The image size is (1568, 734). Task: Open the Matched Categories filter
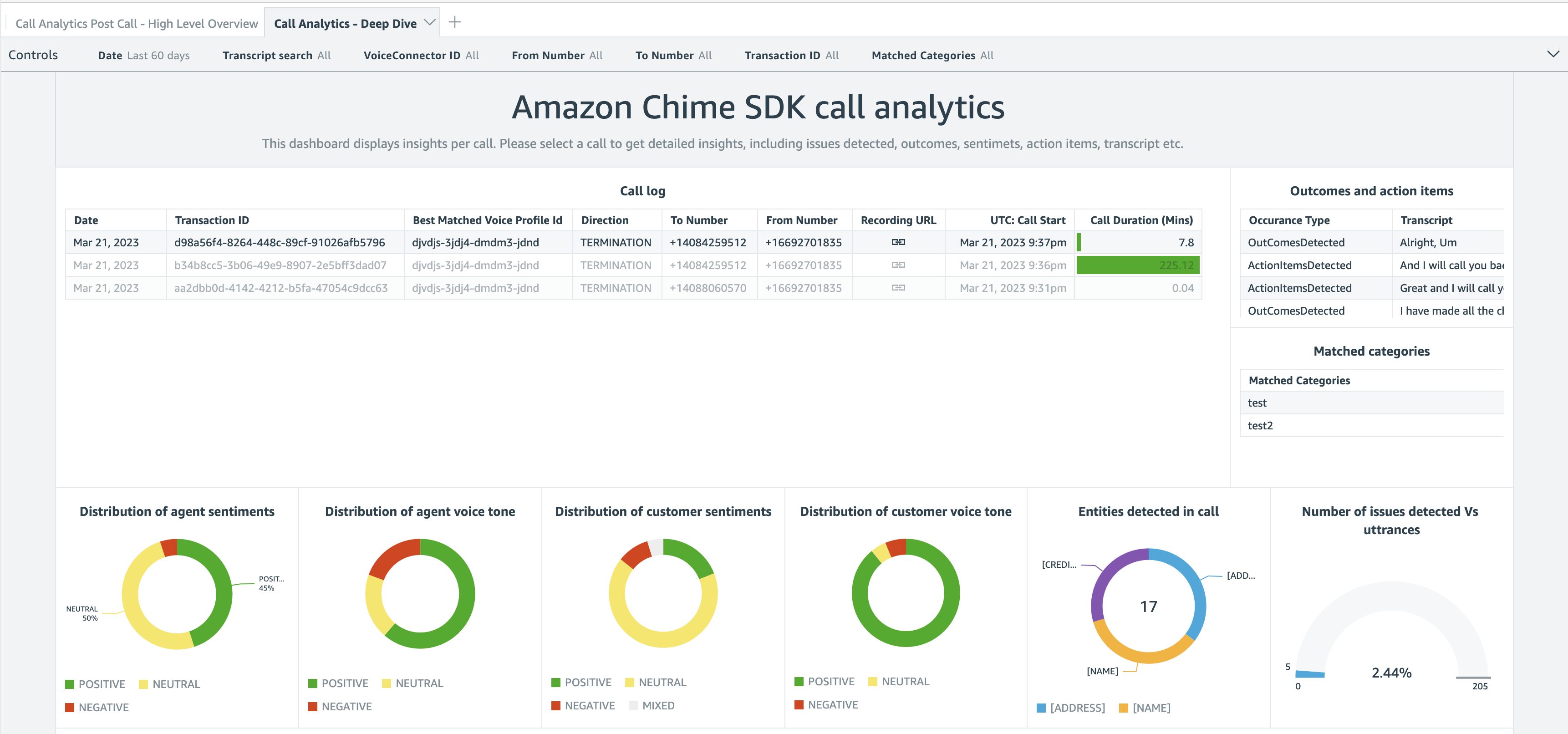pos(932,55)
